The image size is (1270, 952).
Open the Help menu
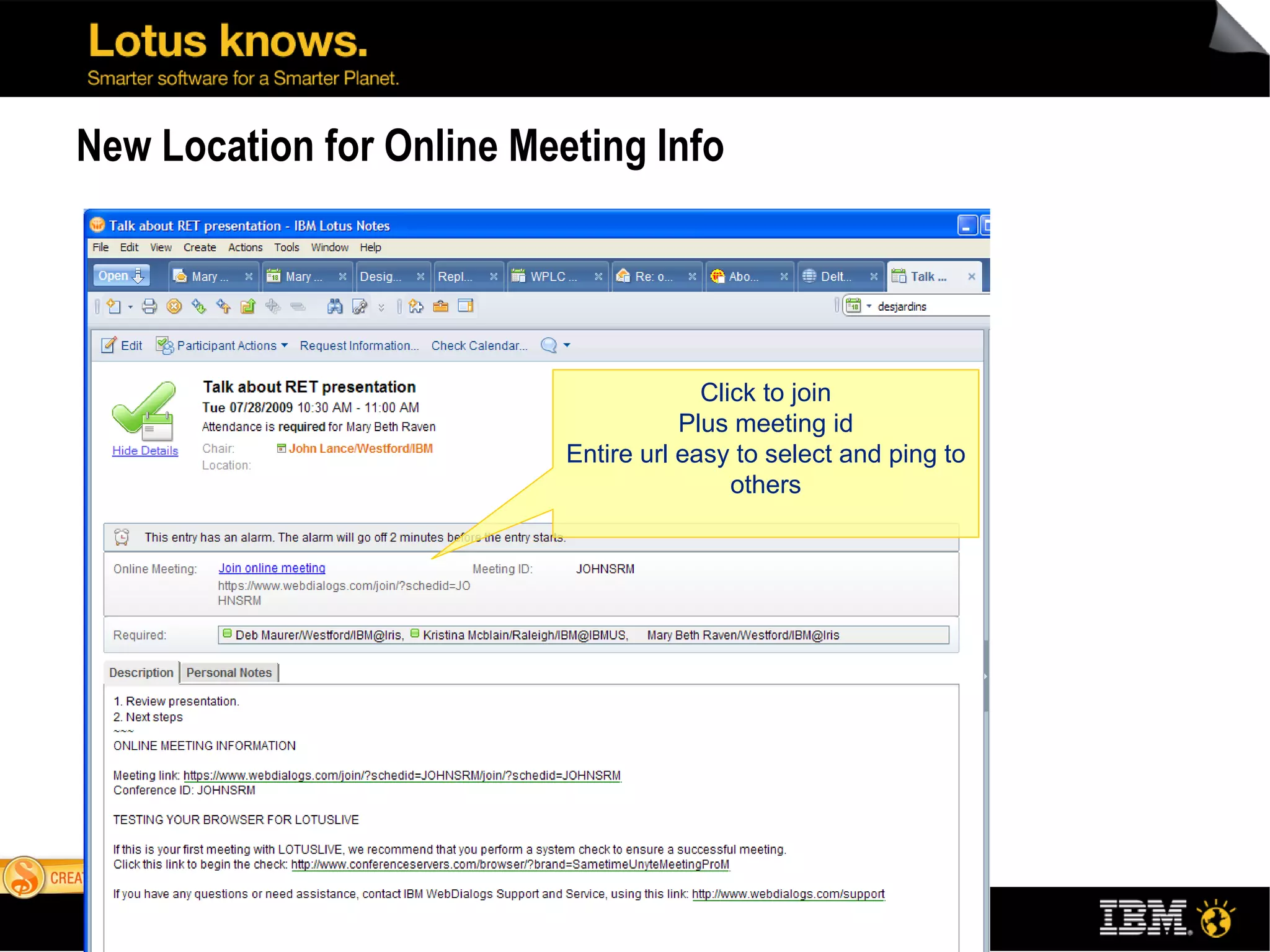tap(370, 247)
